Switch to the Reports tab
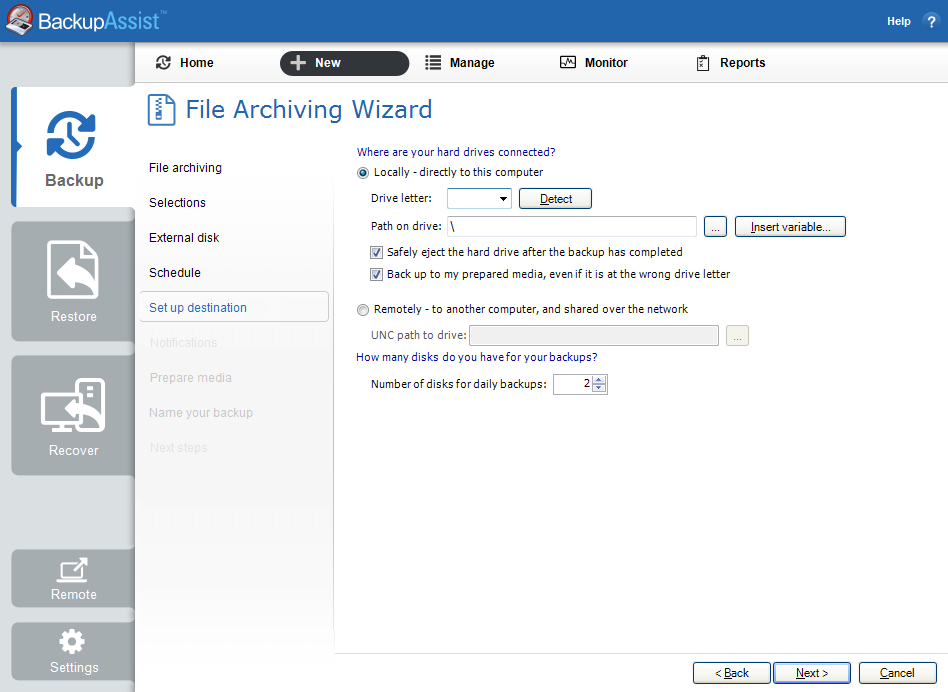The width and height of the screenshot is (948, 692). (x=731, y=63)
